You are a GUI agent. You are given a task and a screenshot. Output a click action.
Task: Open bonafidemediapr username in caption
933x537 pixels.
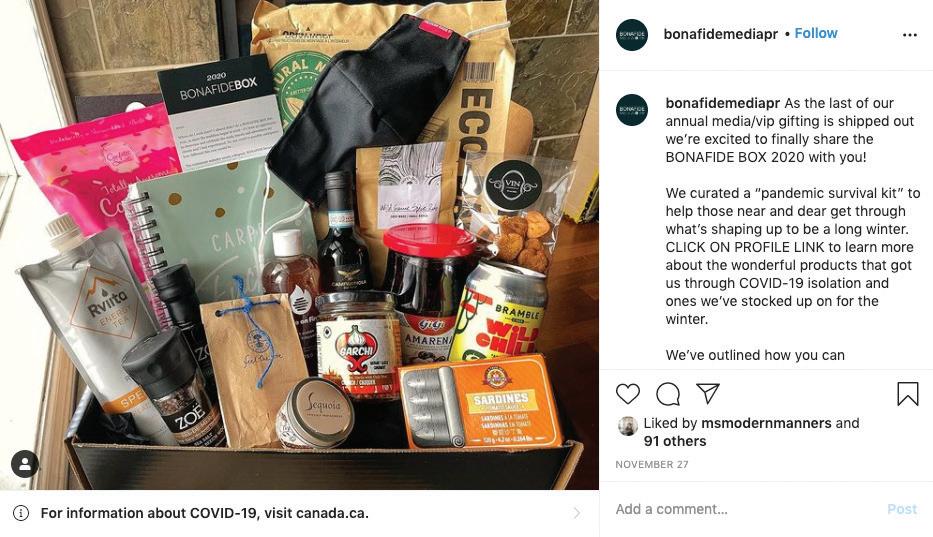(722, 103)
